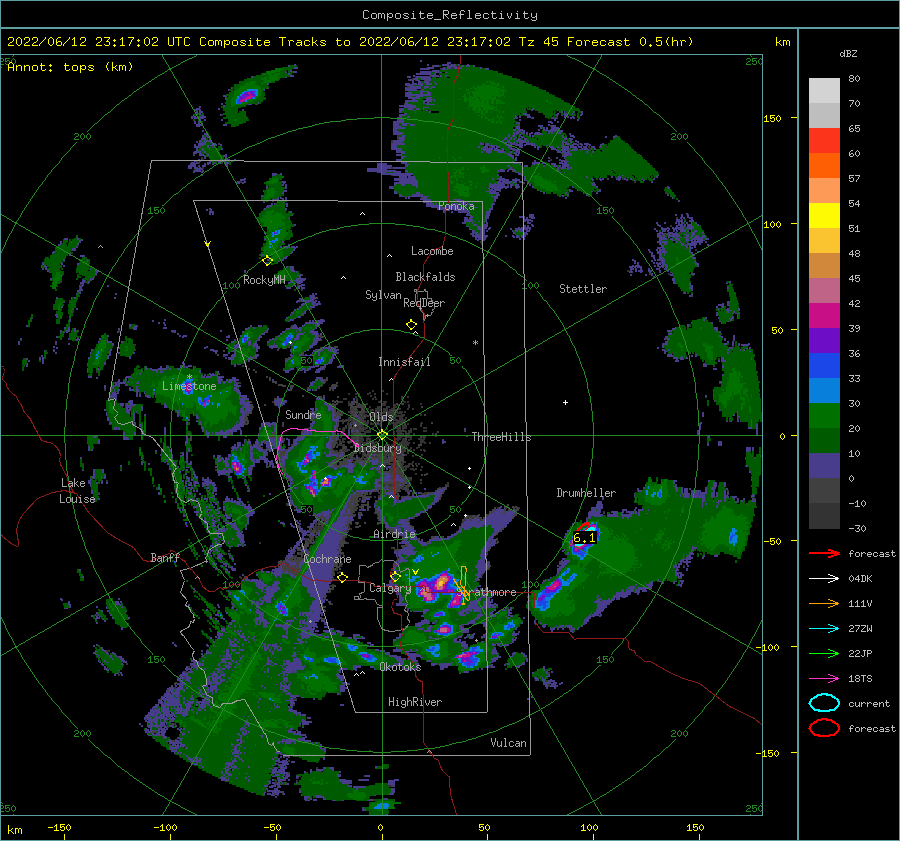Click the Banff label
This screenshot has width=900, height=841.
pyautogui.click(x=165, y=558)
